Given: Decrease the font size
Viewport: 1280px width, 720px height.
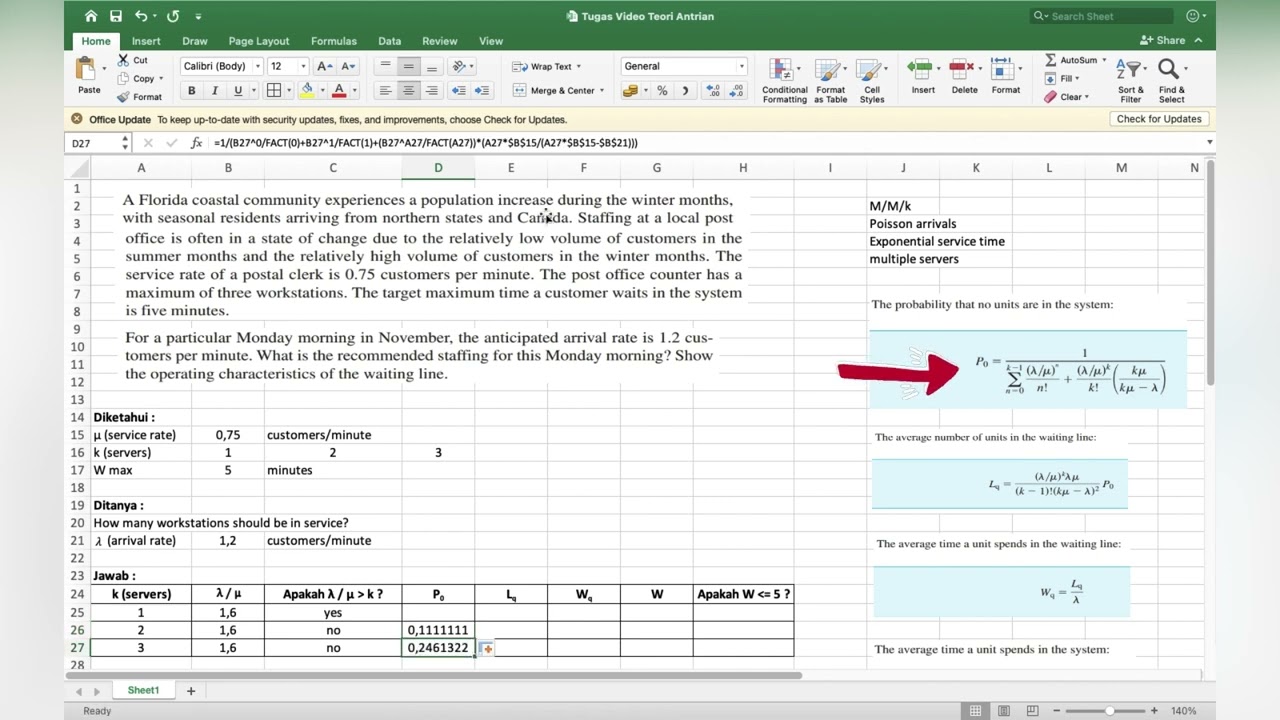Looking at the screenshot, I should pos(347,66).
